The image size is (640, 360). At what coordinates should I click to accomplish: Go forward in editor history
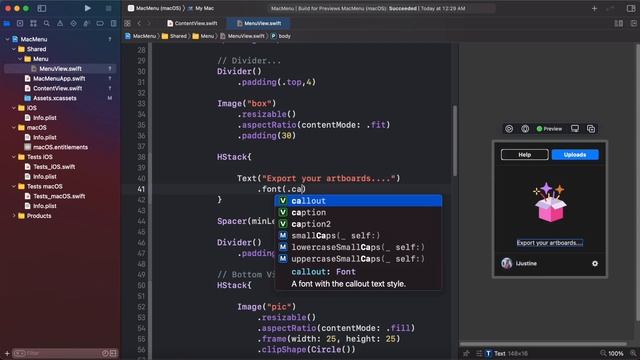(149, 23)
